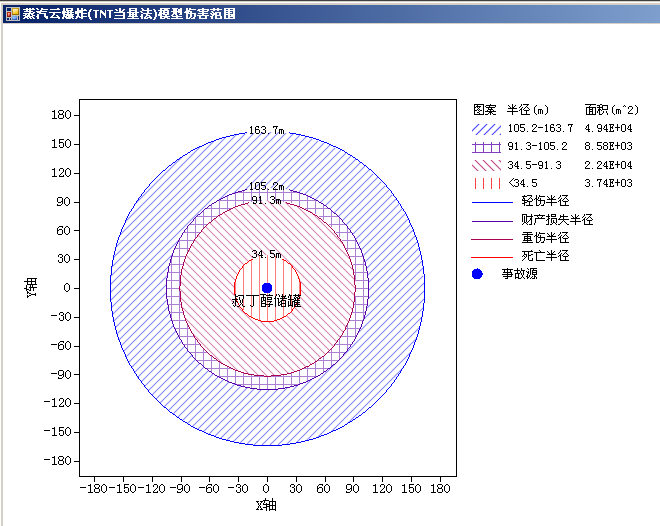The width and height of the screenshot is (660, 526).
Task: Click the 半径(m) column header
Action: pos(528,110)
